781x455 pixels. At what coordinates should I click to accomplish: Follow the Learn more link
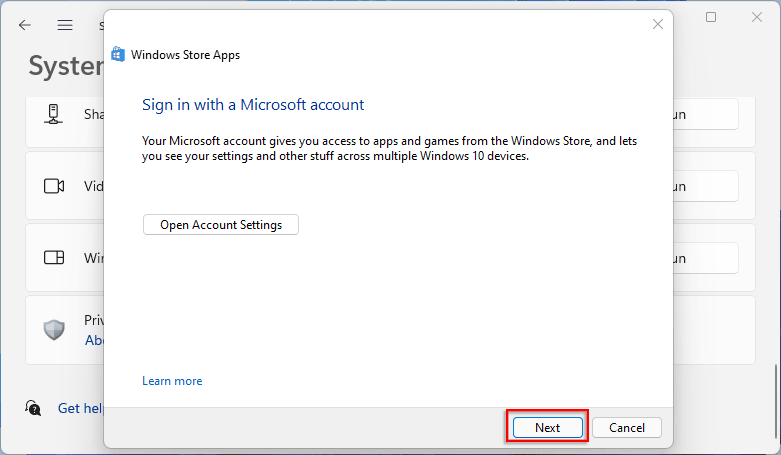(172, 381)
